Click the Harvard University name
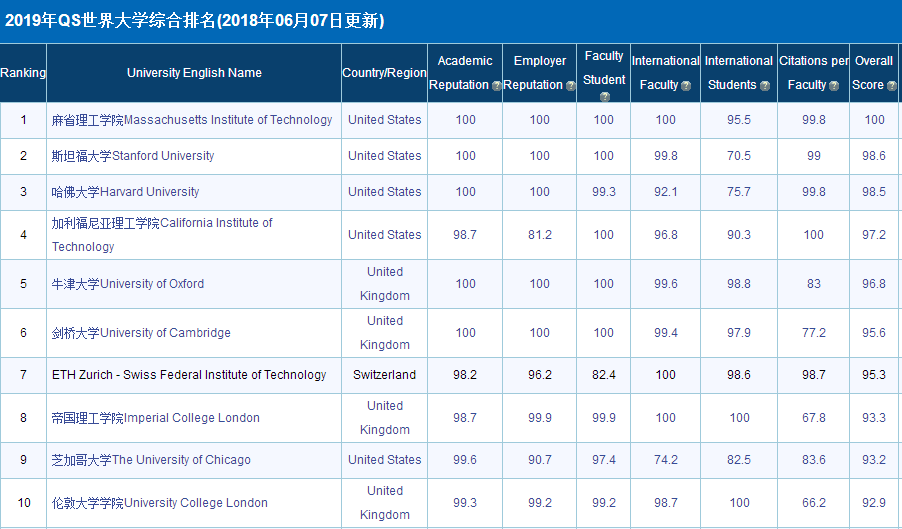902x529 pixels. 126,192
